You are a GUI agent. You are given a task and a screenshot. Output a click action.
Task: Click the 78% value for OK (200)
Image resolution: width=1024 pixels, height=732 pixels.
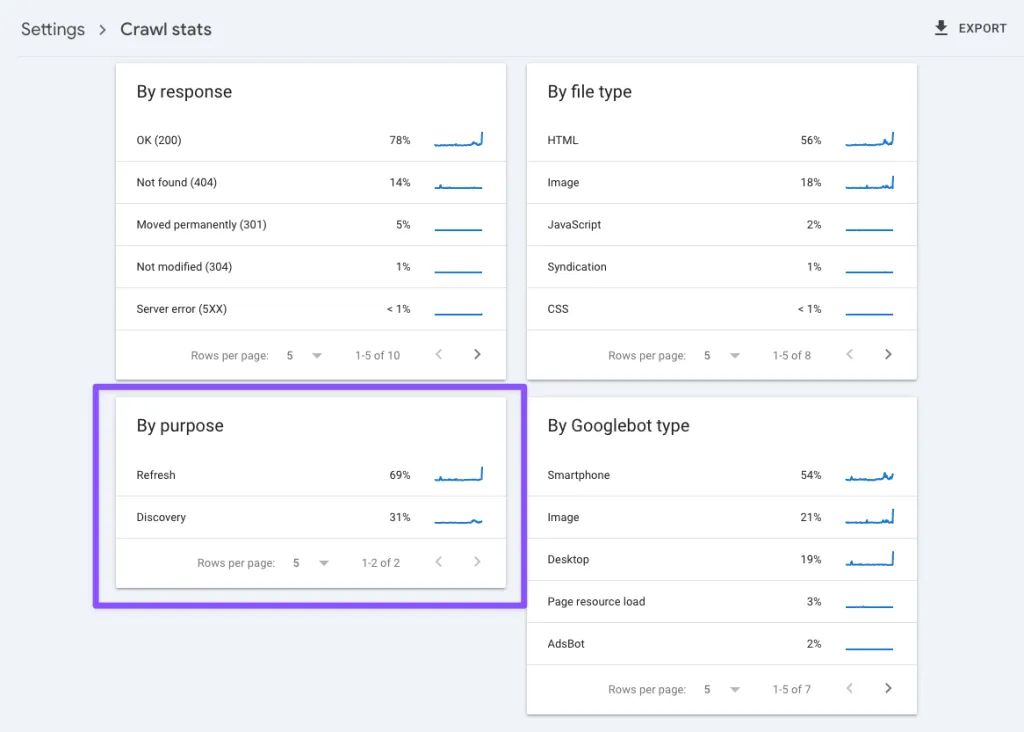400,140
